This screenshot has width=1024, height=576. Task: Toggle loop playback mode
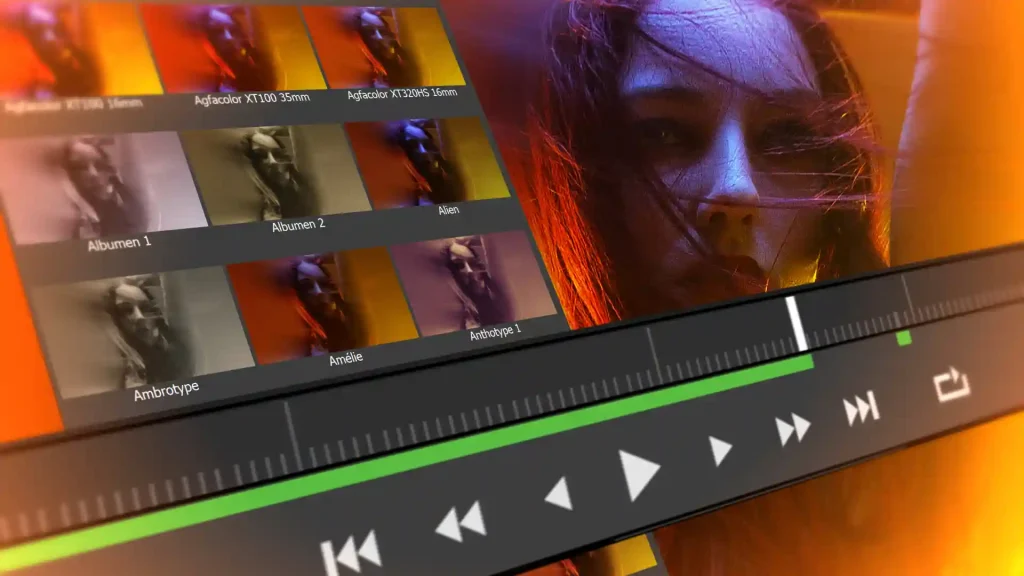coord(954,387)
